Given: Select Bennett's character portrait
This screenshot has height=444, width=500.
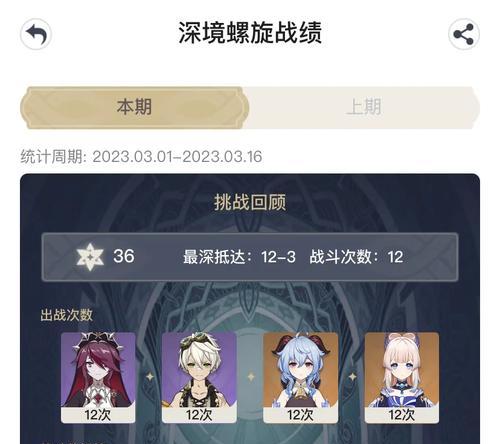Looking at the screenshot, I should pyautogui.click(x=199, y=369).
